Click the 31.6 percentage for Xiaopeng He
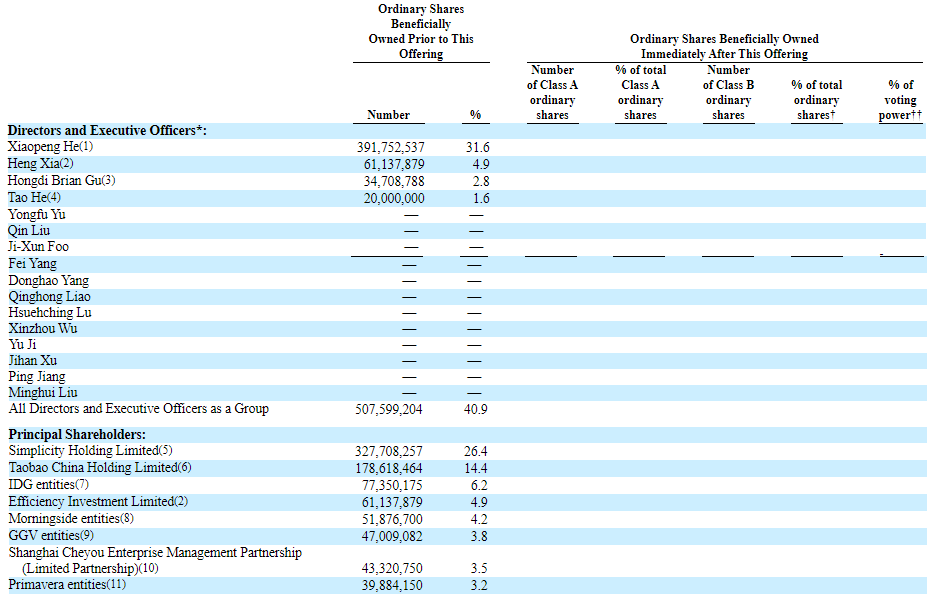Viewport: 948px width, 611px height. 477,147
